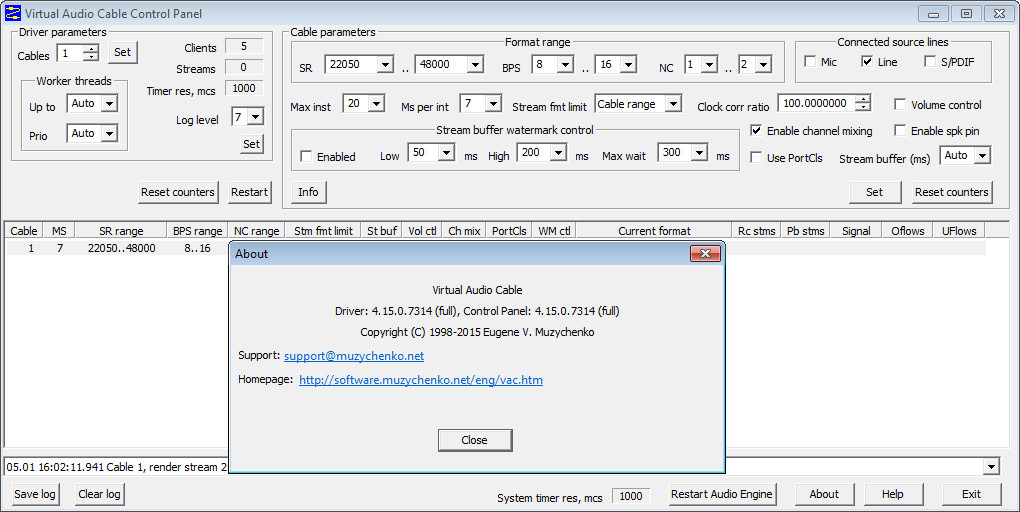Click the Signal column header
This screenshot has width=1020, height=512.
pos(856,231)
